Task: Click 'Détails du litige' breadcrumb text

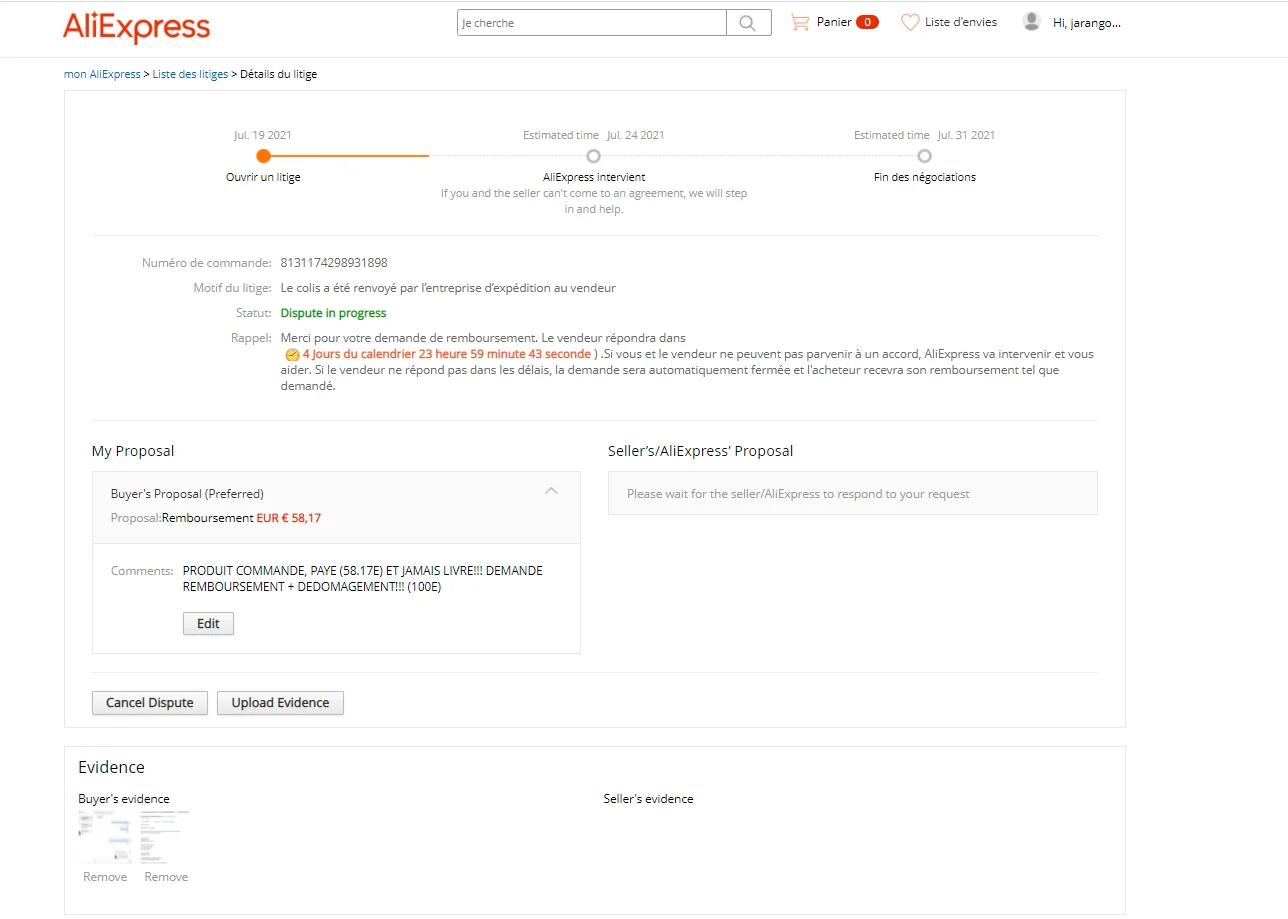Action: pyautogui.click(x=279, y=74)
